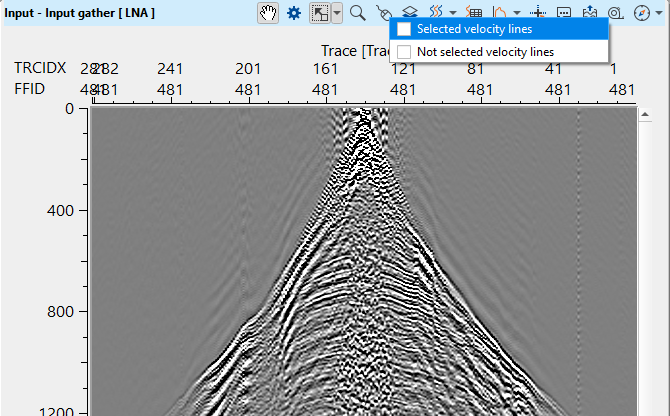Activate the magnifier zoom tool
The height and width of the screenshot is (416, 670).
[x=357, y=13]
